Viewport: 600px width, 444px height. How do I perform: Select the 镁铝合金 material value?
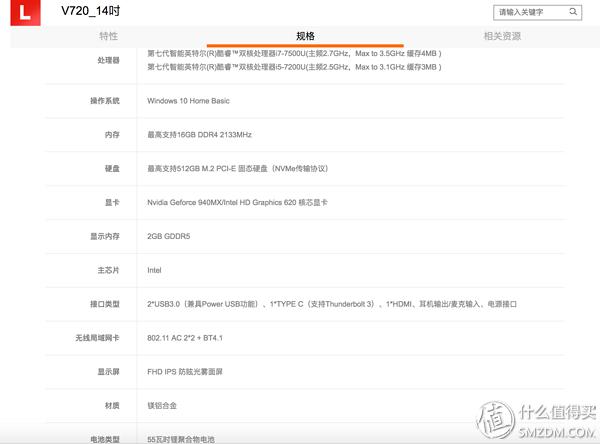[x=162, y=406]
